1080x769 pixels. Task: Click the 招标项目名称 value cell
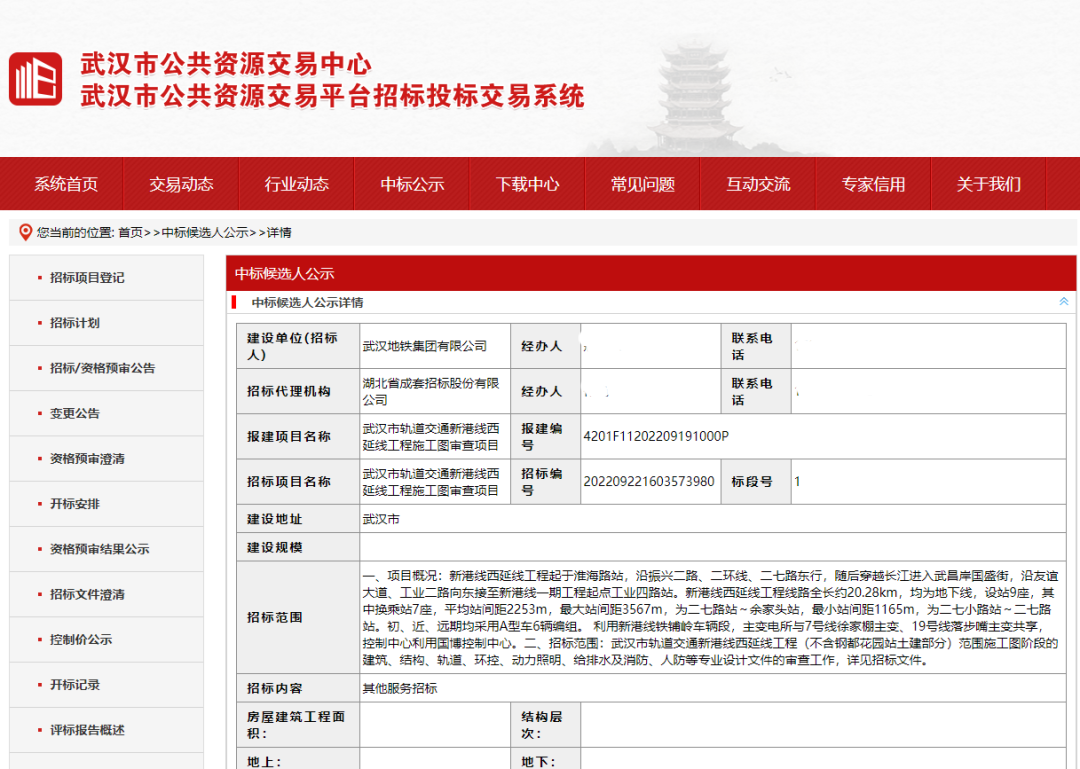coord(435,482)
